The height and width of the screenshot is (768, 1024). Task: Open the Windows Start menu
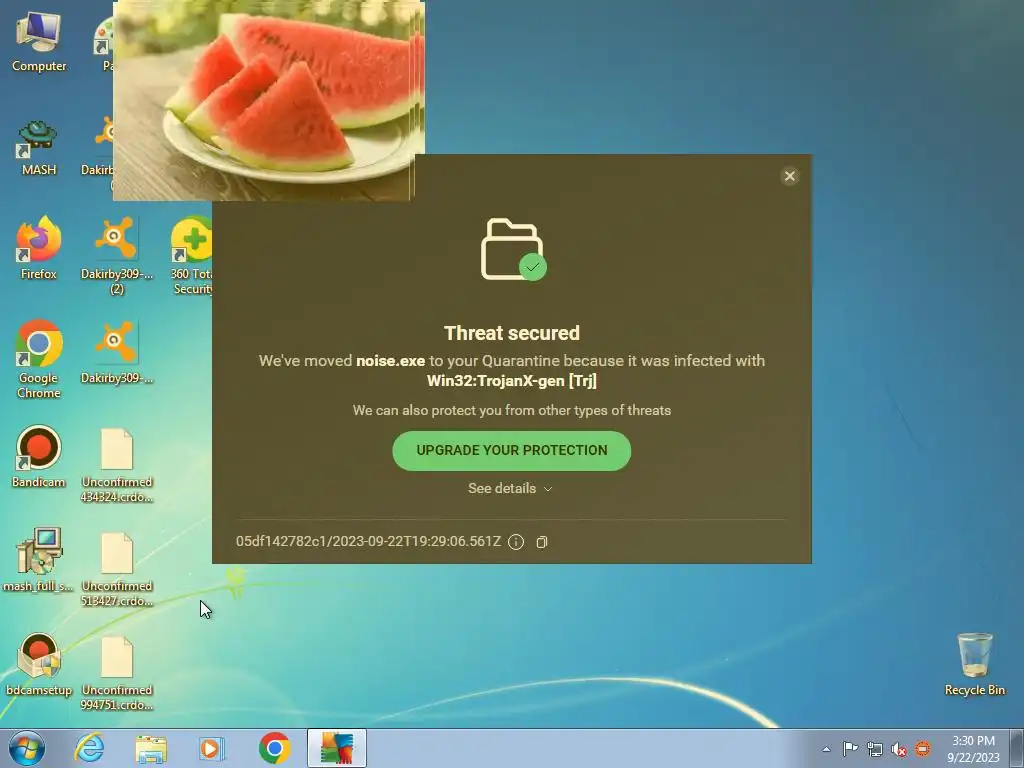pos(27,748)
